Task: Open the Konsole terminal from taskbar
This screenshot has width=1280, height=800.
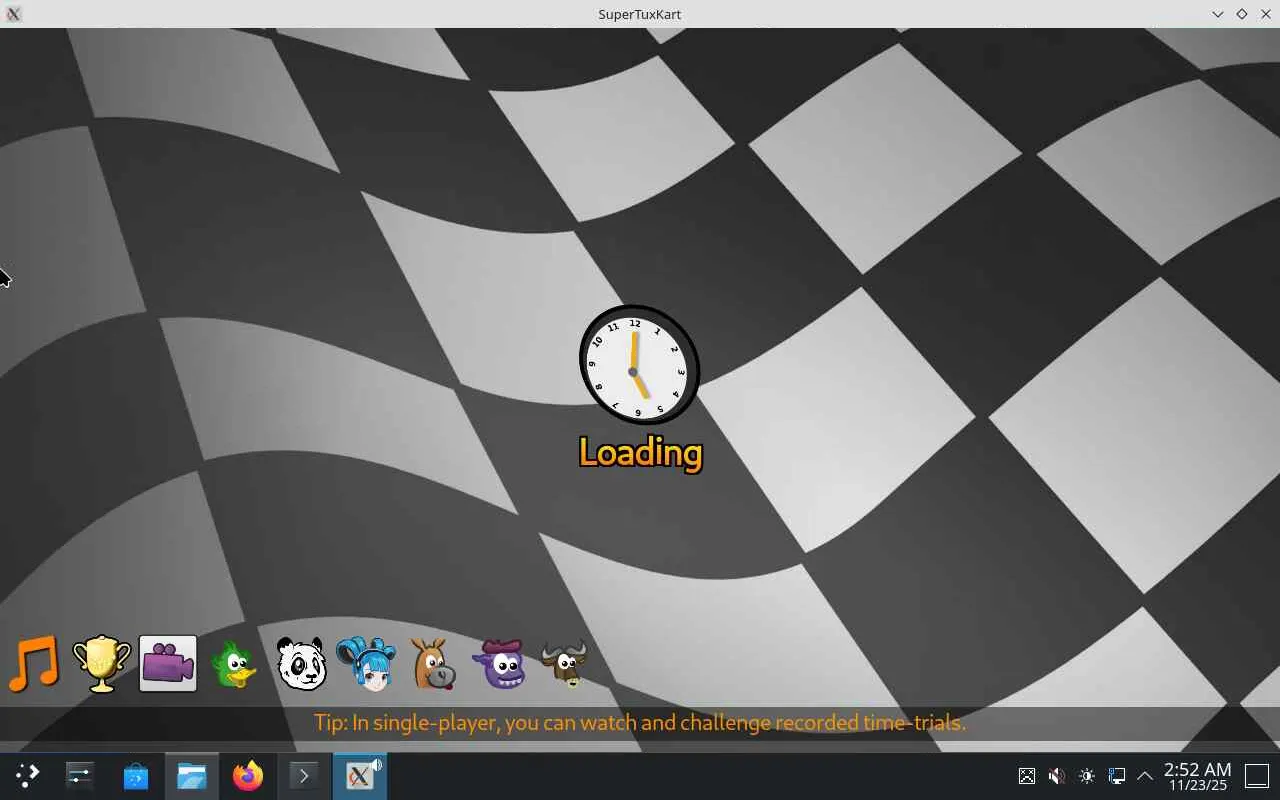Action: pyautogui.click(x=304, y=775)
